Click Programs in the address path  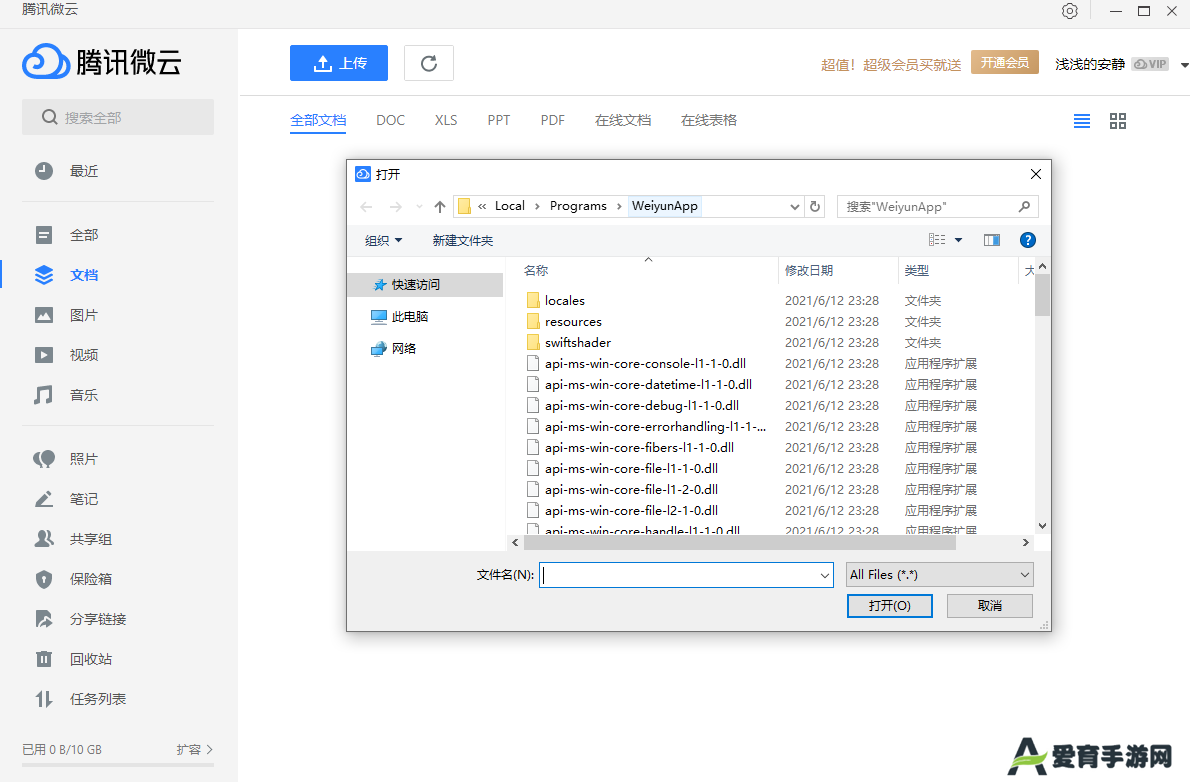(578, 206)
